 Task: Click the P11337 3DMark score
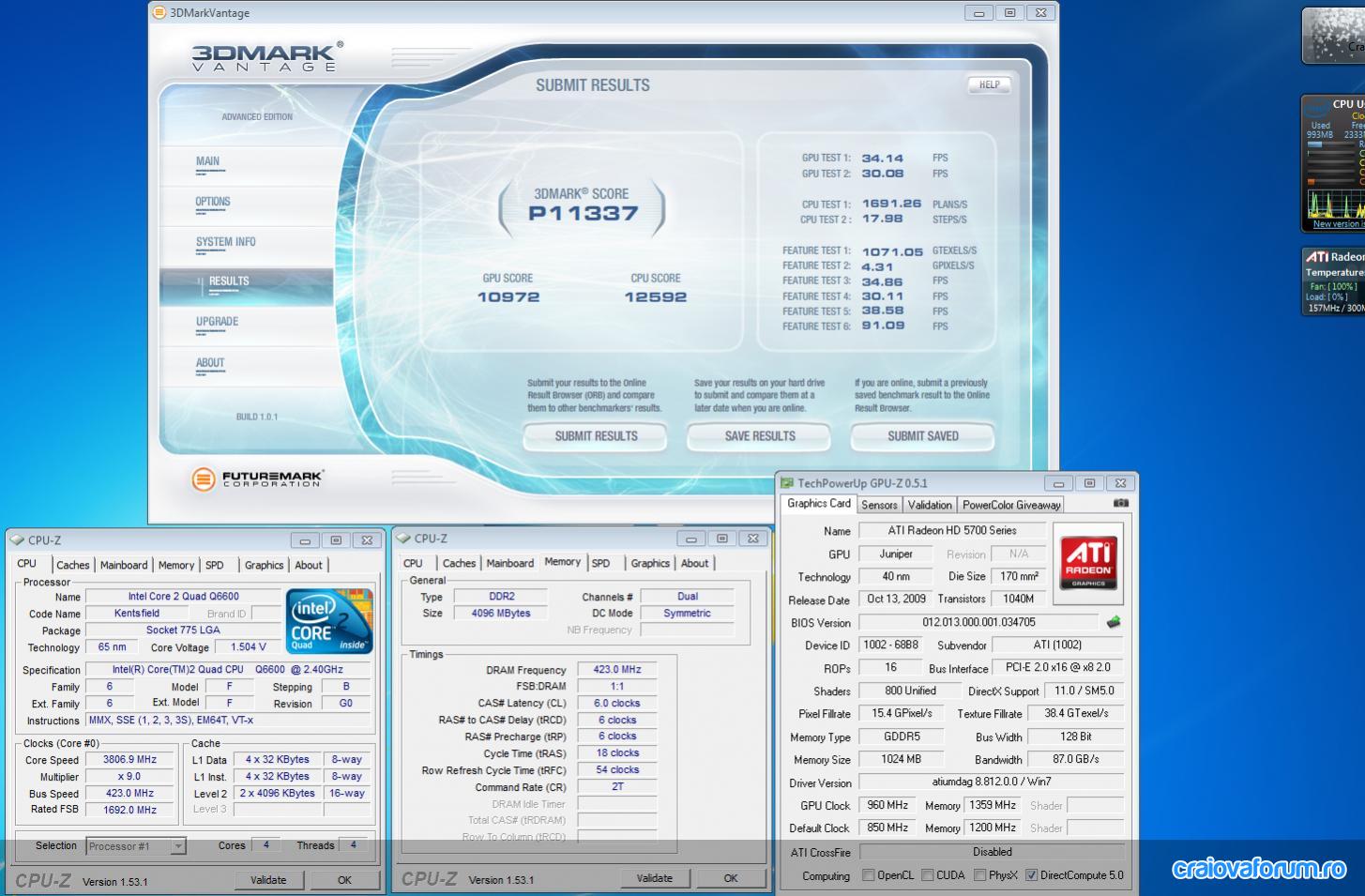click(x=584, y=213)
